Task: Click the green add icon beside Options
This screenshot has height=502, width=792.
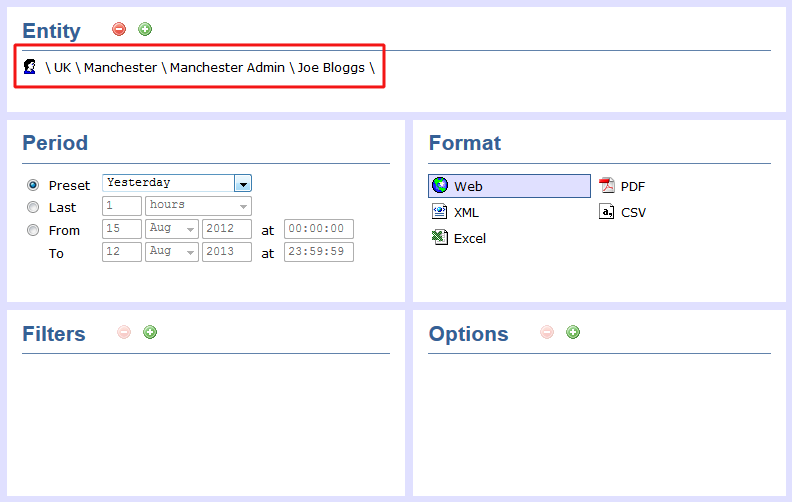Action: (x=573, y=332)
